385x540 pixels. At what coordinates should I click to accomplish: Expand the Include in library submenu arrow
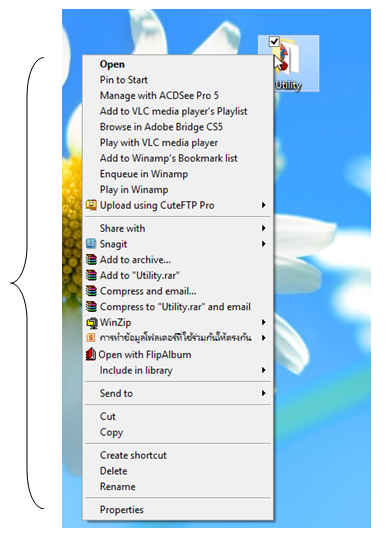(263, 370)
